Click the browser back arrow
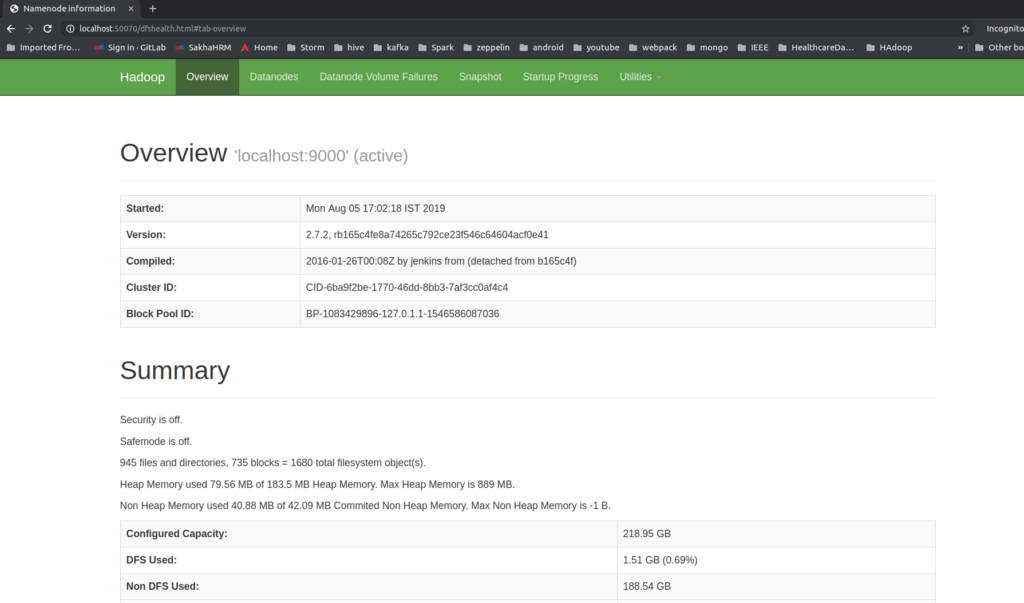This screenshot has width=1024, height=603. click(x=11, y=29)
